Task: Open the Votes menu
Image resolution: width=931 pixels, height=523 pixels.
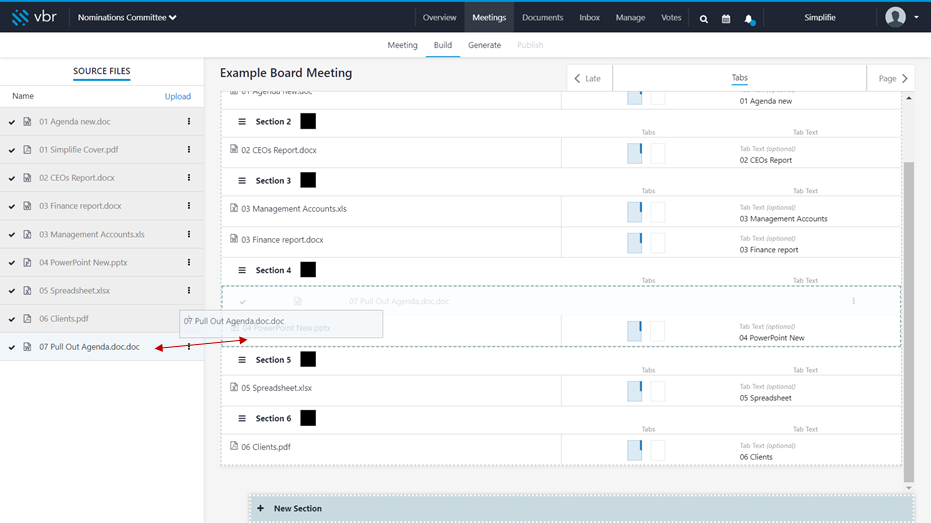Action: pos(672,17)
